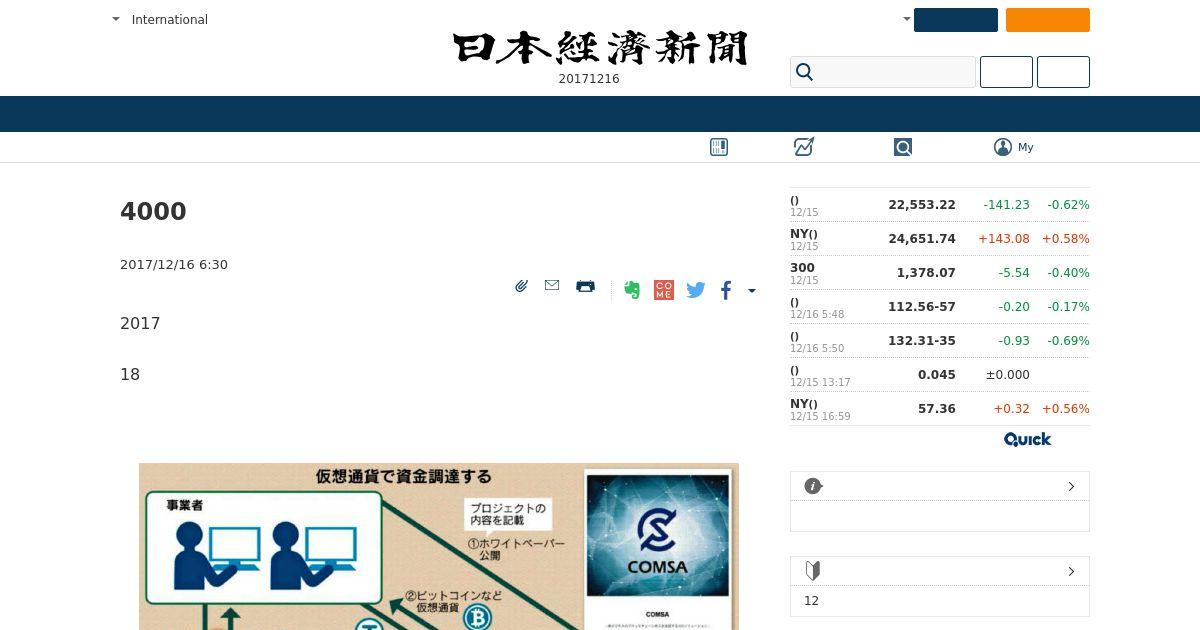Click the percentage change +0.56%
Screen dimensions: 1200x630
[x=1066, y=409]
